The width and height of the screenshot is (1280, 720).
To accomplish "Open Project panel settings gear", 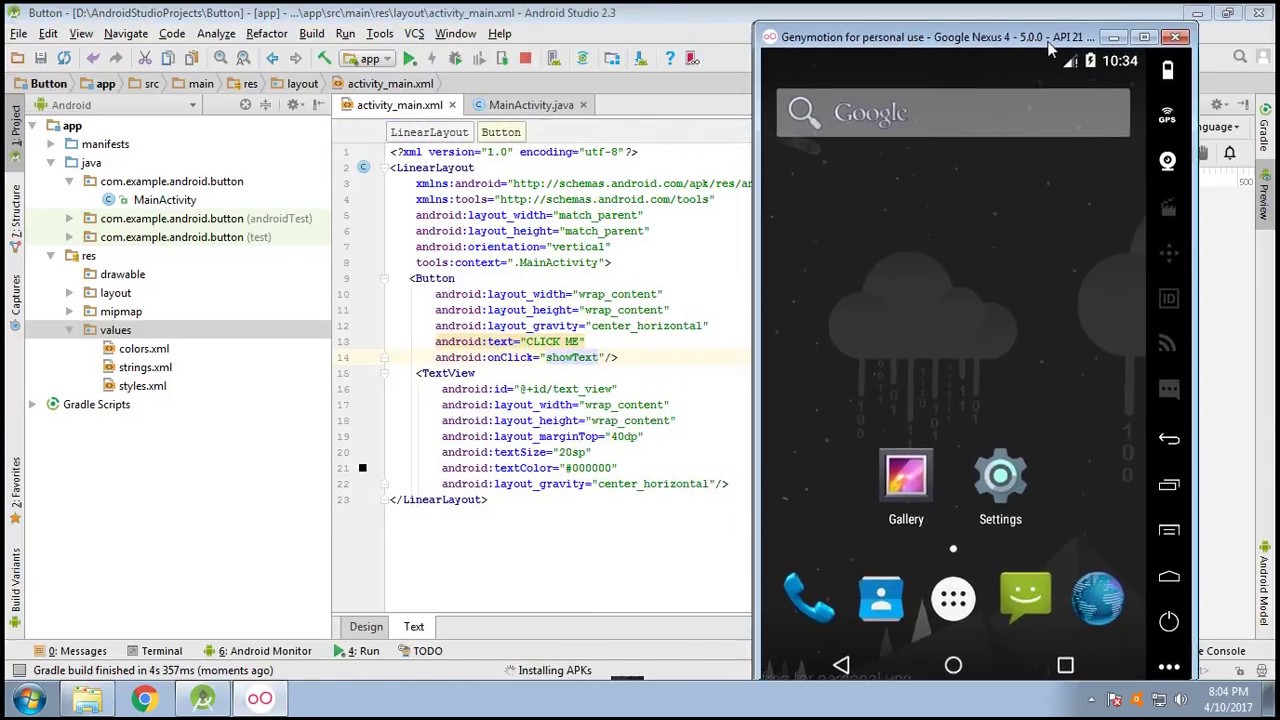I will coord(294,105).
